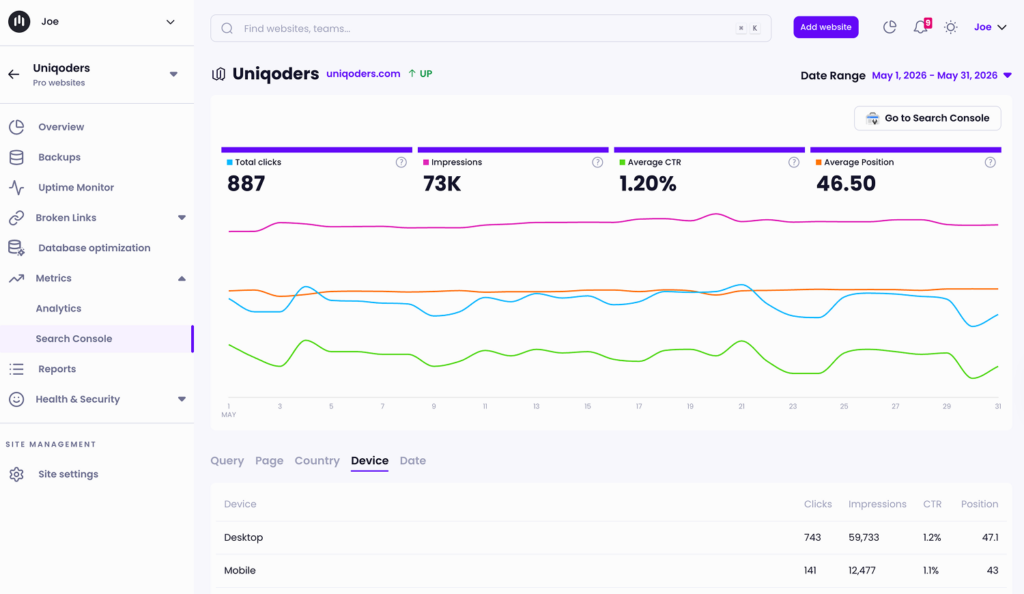Image resolution: width=1024 pixels, height=594 pixels.
Task: Click the Reports list icon
Action: pyautogui.click(x=16, y=369)
